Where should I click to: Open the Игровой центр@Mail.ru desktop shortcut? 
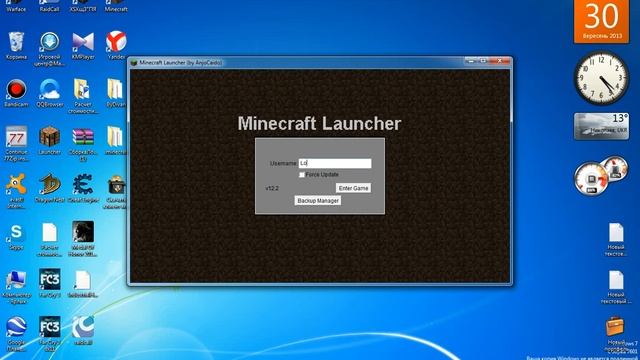tap(49, 42)
